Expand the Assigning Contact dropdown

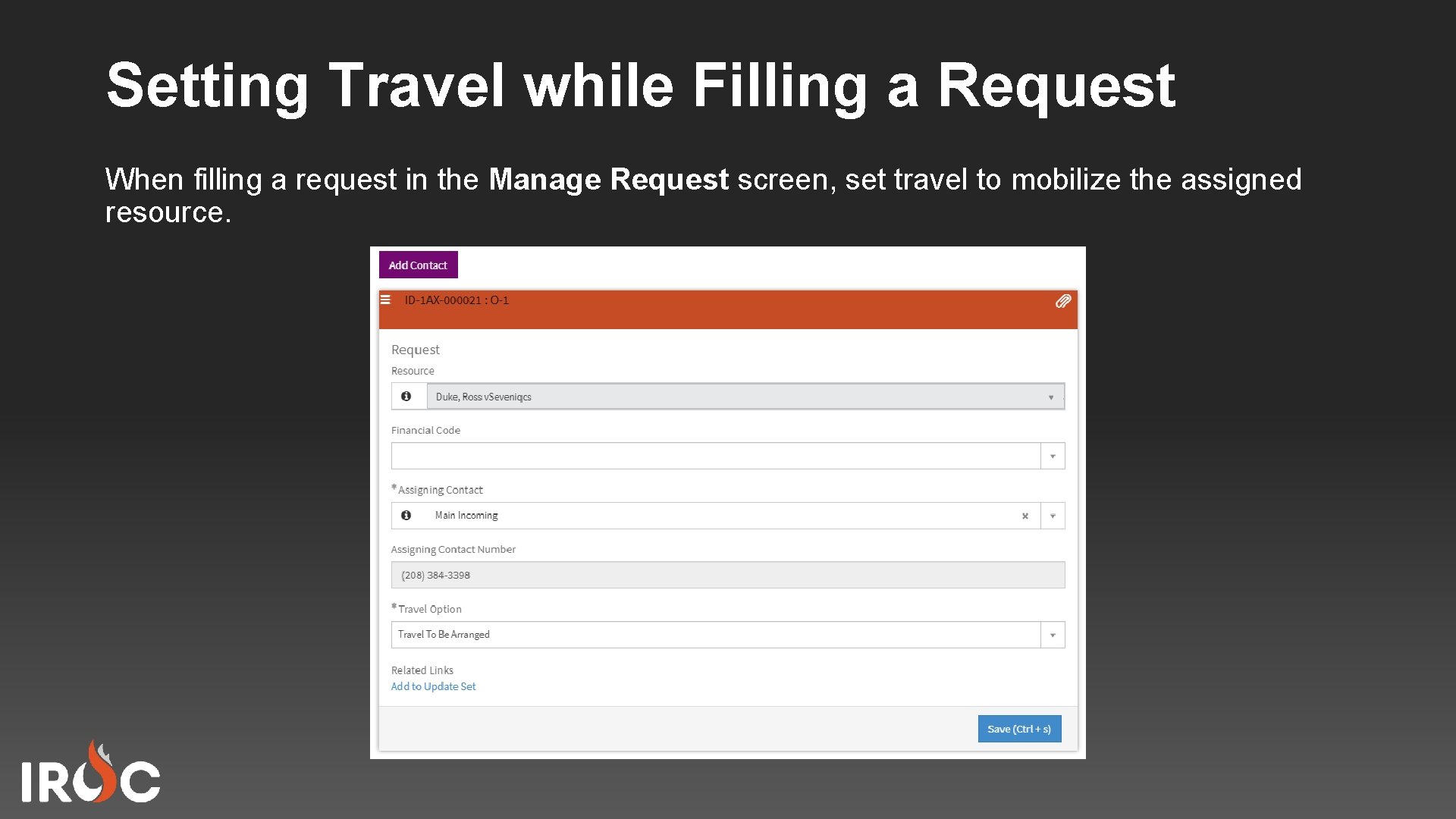[x=1053, y=516]
